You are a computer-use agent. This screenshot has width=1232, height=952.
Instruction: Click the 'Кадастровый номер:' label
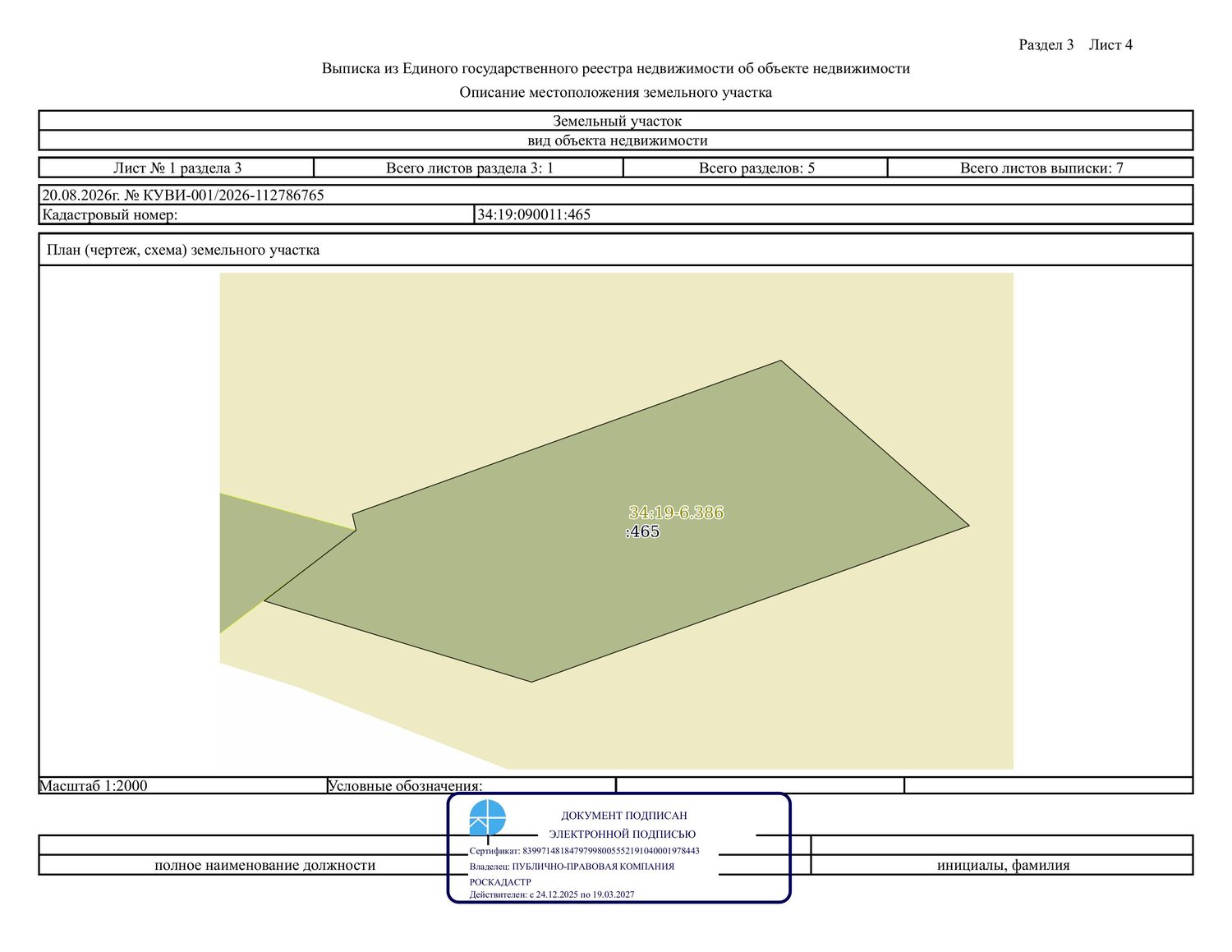click(x=110, y=215)
